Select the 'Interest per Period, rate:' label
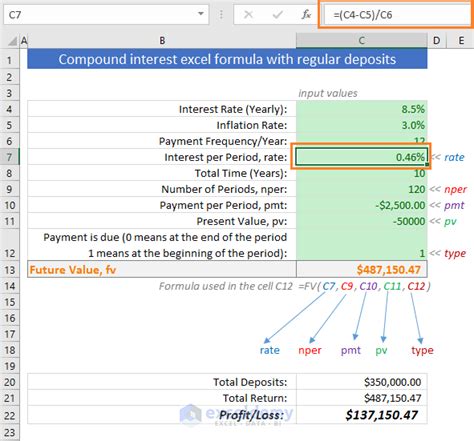 162,157
